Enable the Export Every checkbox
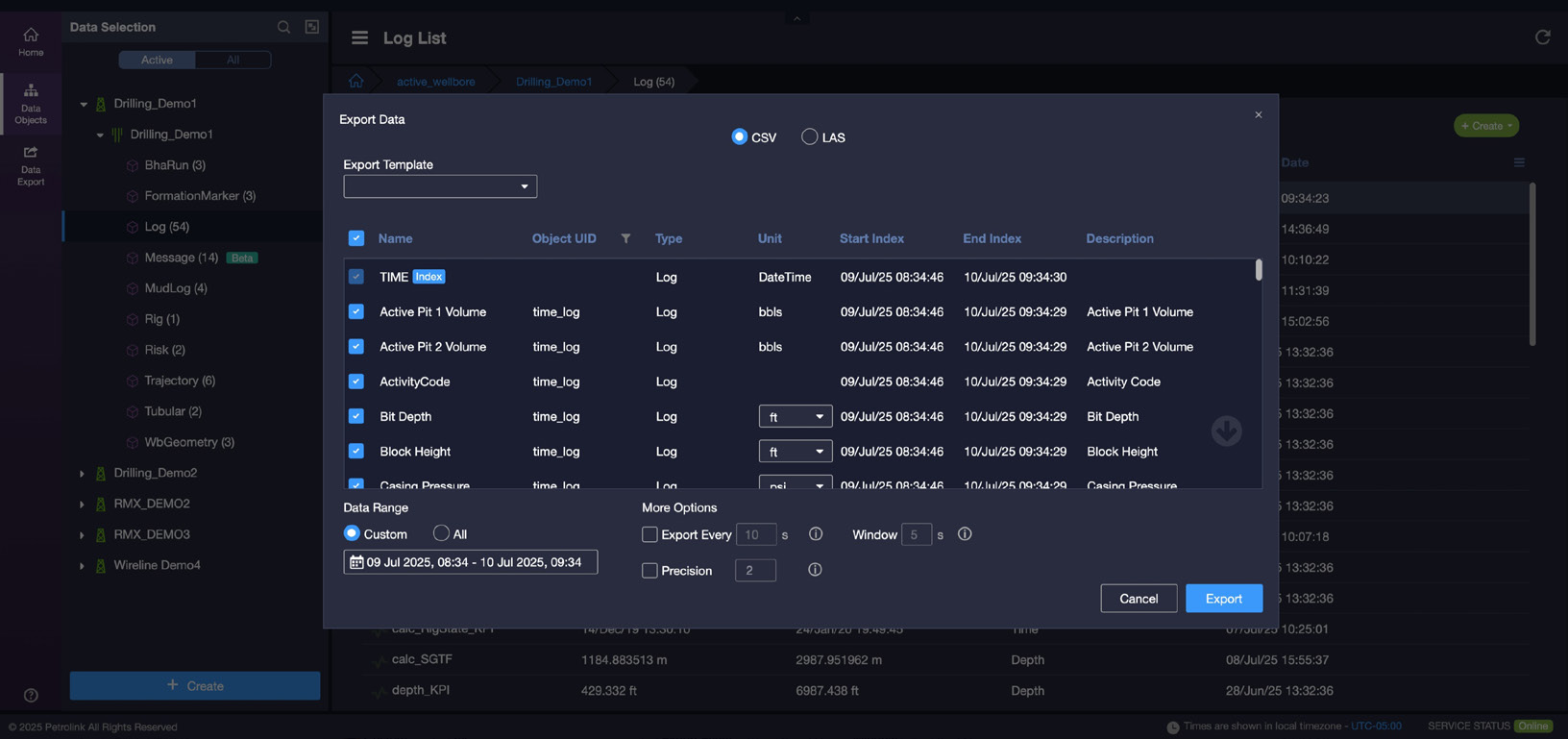Image resolution: width=1568 pixels, height=739 pixels. pos(649,534)
